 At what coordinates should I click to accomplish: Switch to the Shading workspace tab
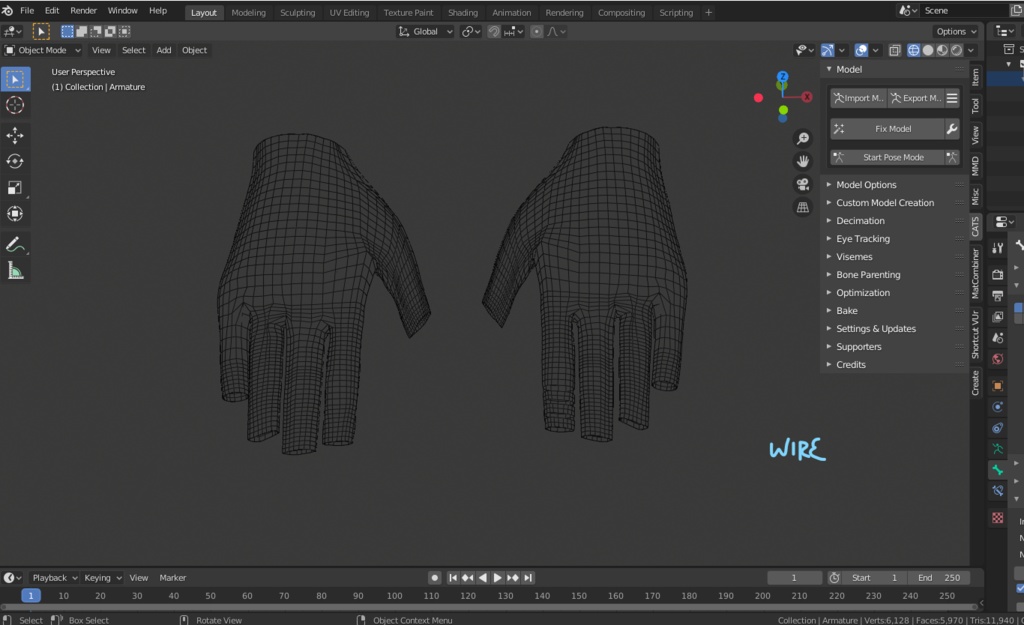coord(462,12)
